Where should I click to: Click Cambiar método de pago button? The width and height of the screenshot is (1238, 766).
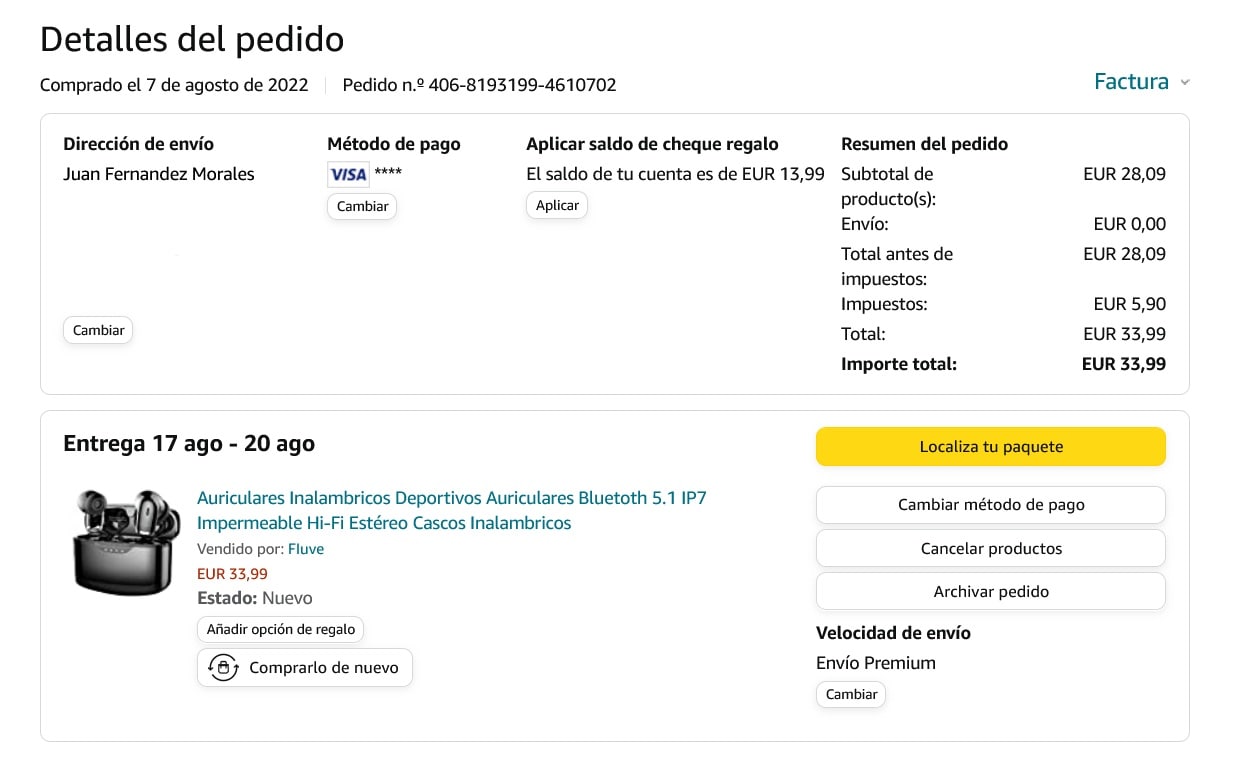click(x=990, y=505)
